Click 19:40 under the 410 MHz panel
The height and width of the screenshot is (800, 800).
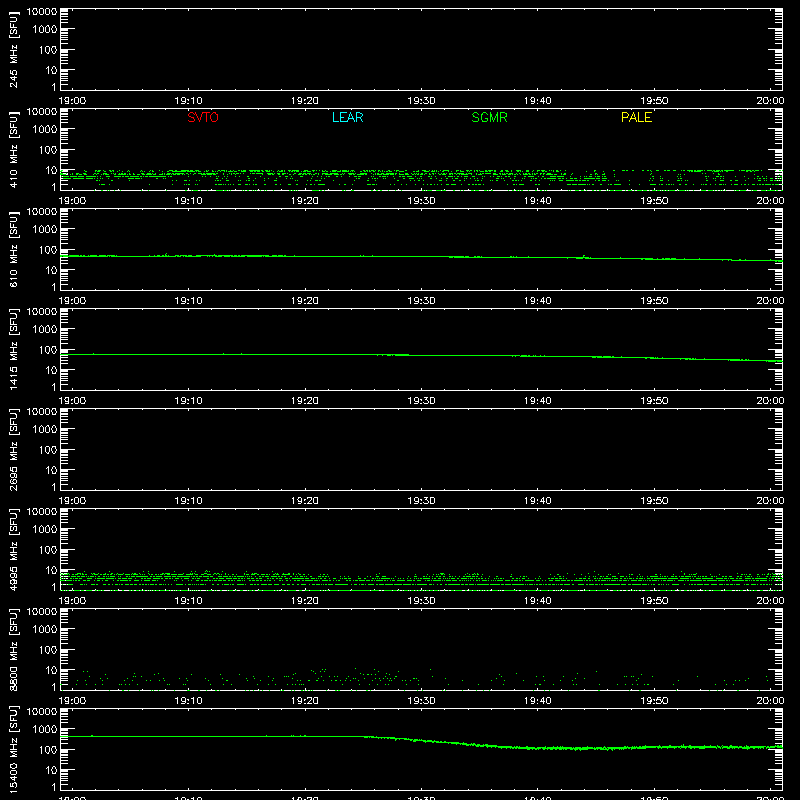tap(538, 201)
